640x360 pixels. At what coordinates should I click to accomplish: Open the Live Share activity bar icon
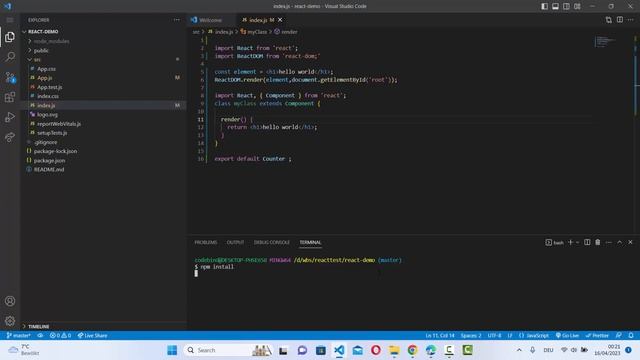pyautogui.click(x=10, y=137)
